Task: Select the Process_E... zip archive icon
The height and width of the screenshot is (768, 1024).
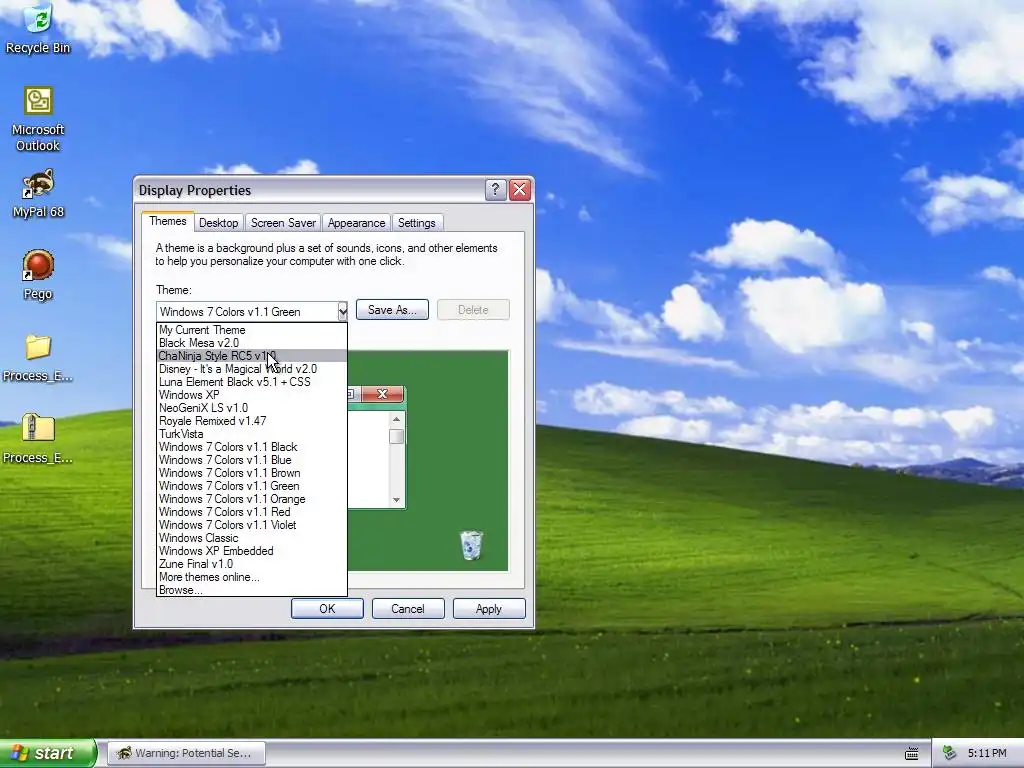Action: (x=38, y=439)
